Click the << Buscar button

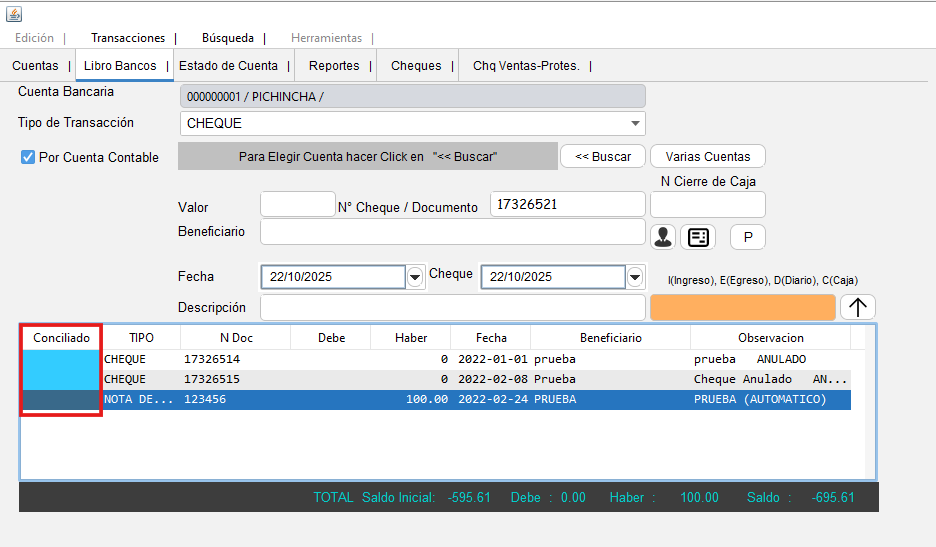[603, 157]
